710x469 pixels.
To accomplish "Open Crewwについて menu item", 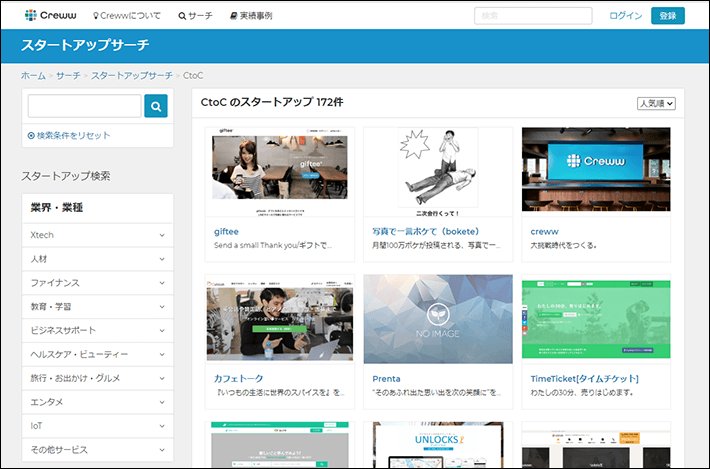I will pyautogui.click(x=126, y=16).
